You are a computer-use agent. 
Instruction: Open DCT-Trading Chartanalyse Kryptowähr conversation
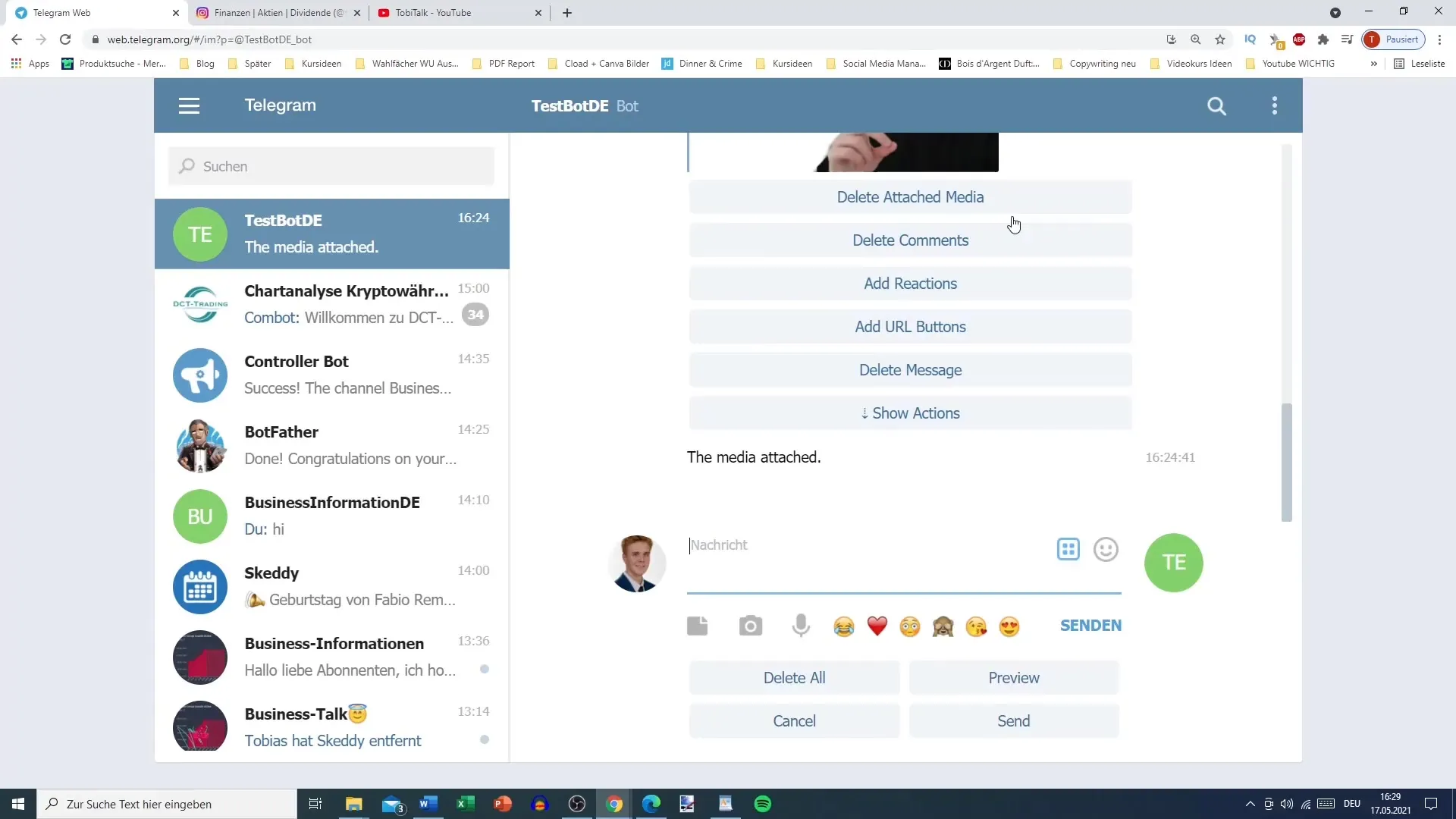(x=332, y=304)
